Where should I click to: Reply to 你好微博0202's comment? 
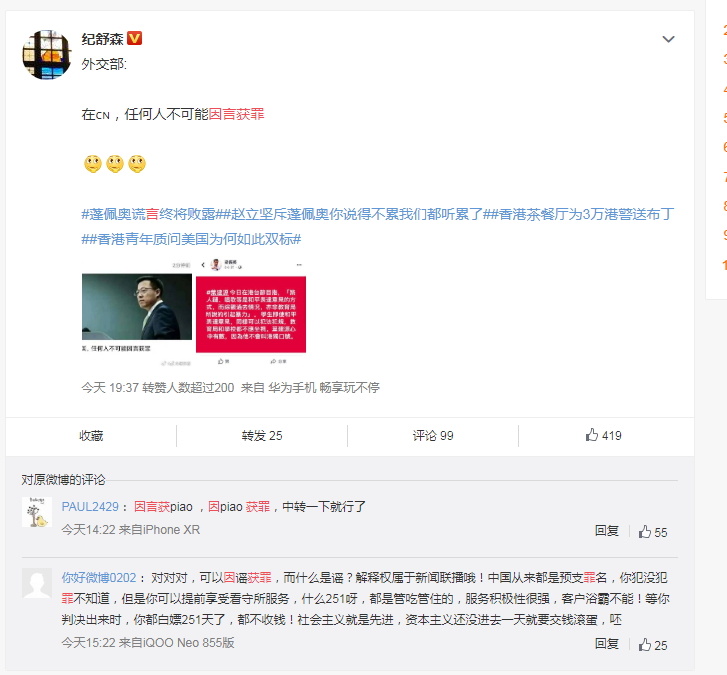point(607,644)
